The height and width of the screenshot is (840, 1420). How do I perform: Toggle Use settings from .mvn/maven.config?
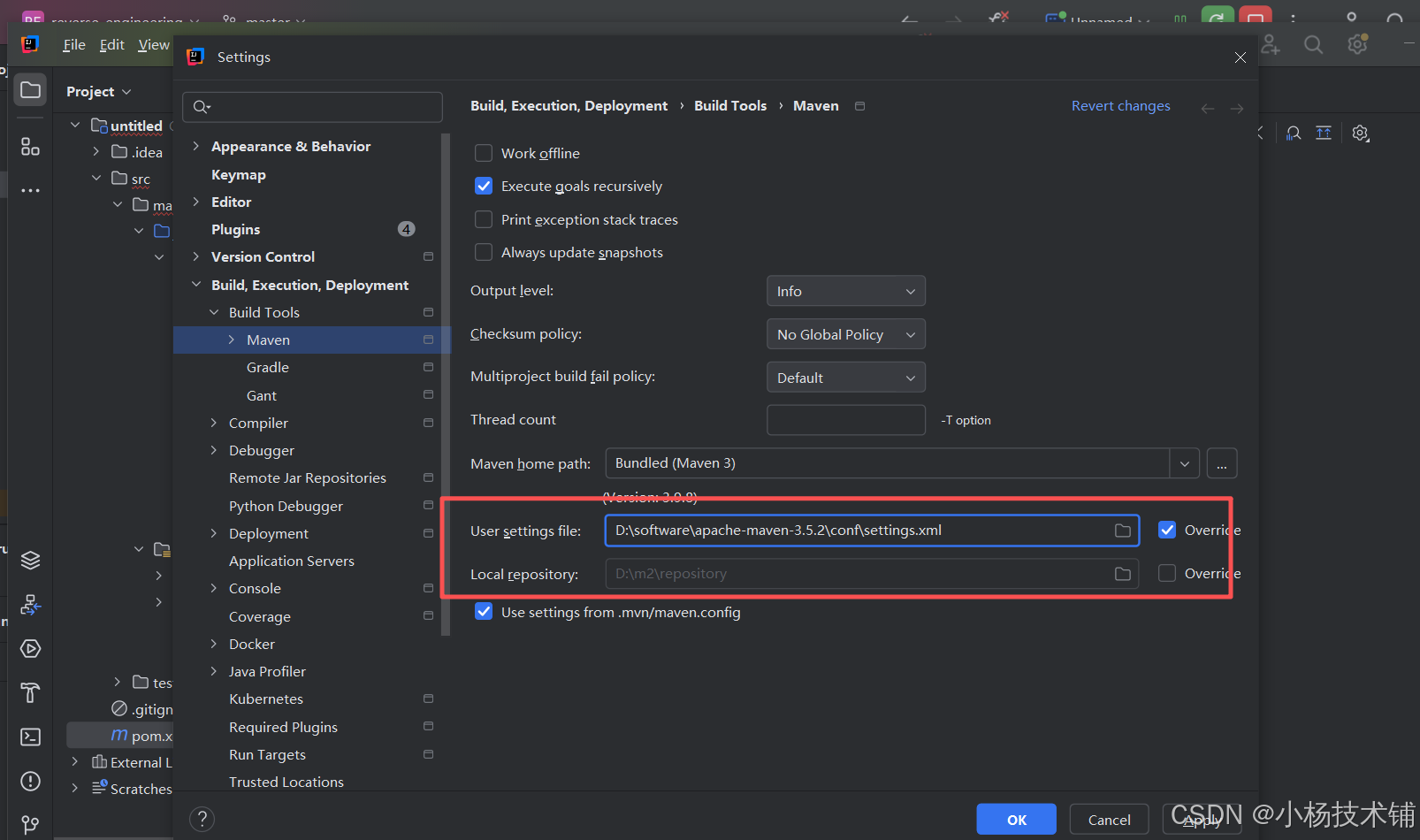pos(484,612)
